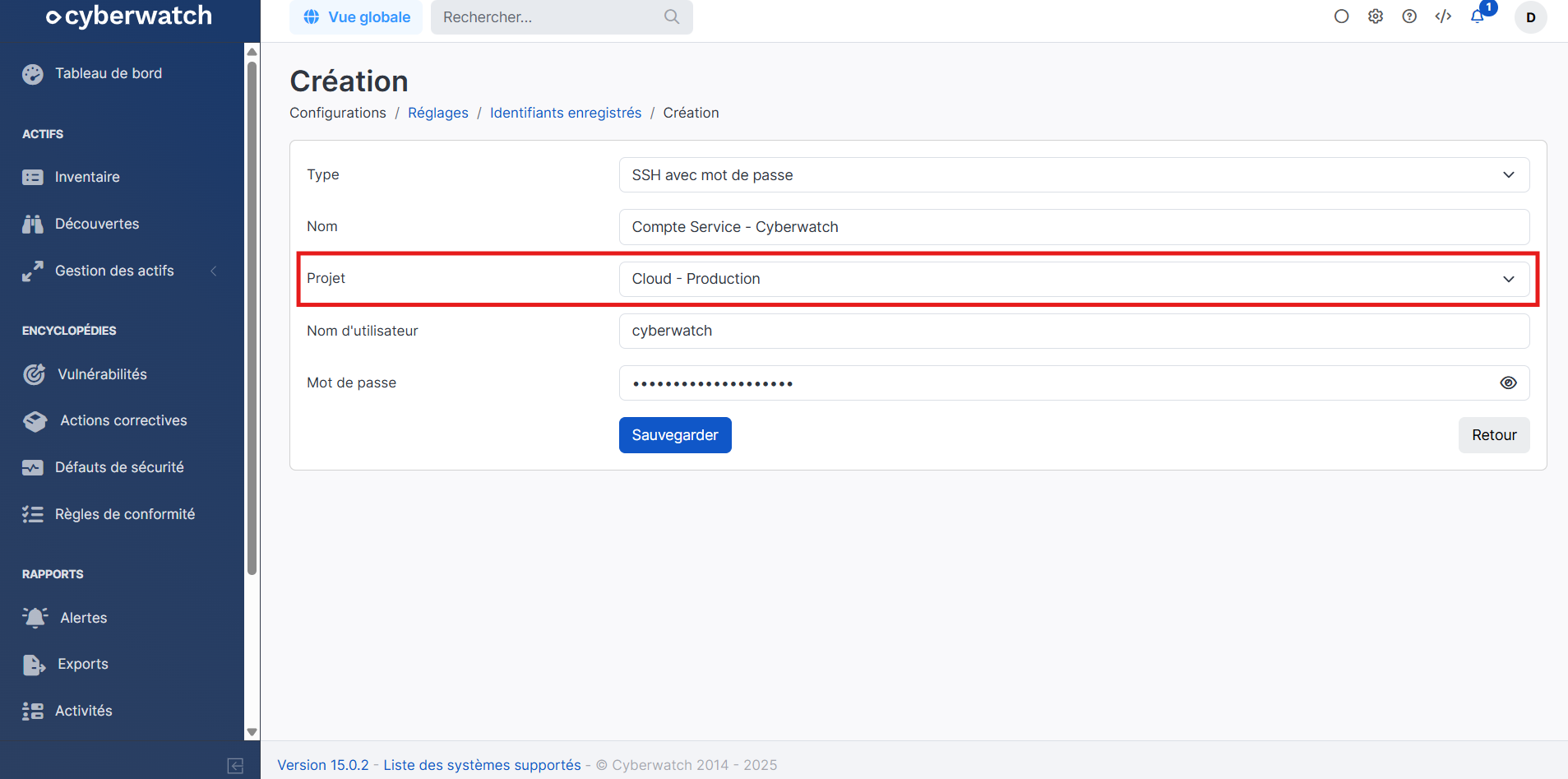
Task: Open the Projet dropdown
Action: tap(1073, 279)
